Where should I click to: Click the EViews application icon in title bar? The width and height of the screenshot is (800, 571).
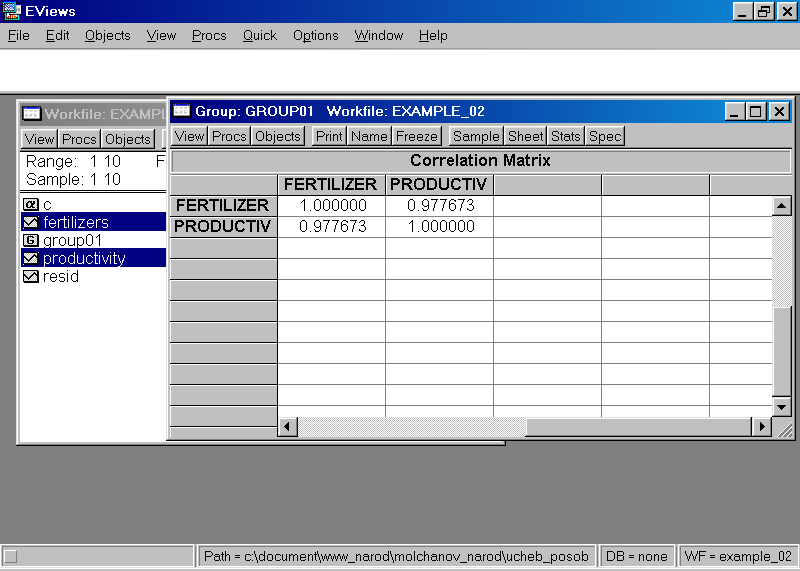click(x=11, y=11)
